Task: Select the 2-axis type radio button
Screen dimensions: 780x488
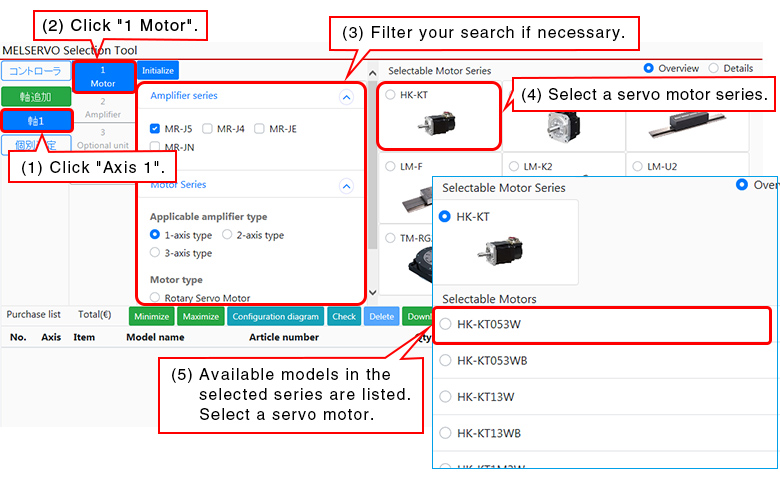Action: [227, 234]
